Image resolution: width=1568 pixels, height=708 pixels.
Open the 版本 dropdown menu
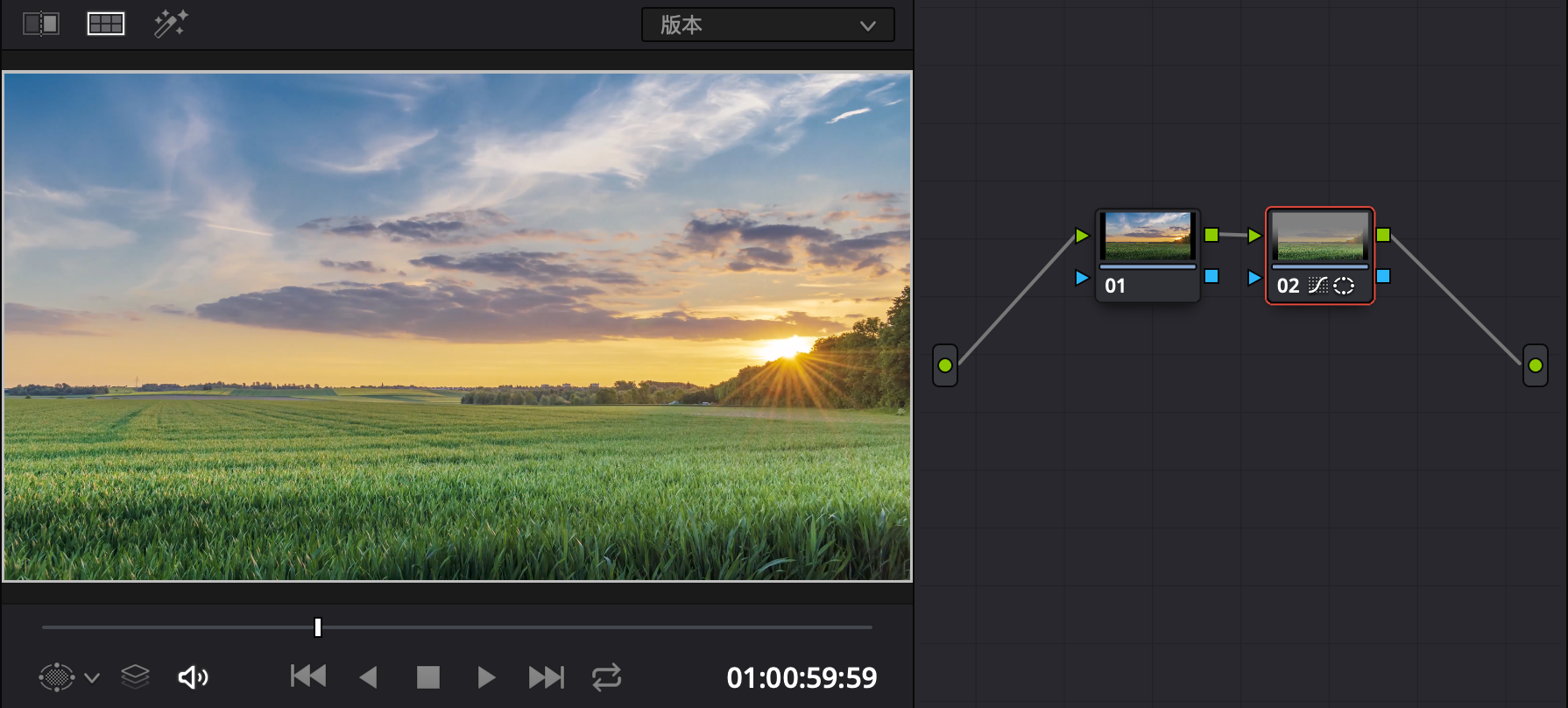(768, 25)
